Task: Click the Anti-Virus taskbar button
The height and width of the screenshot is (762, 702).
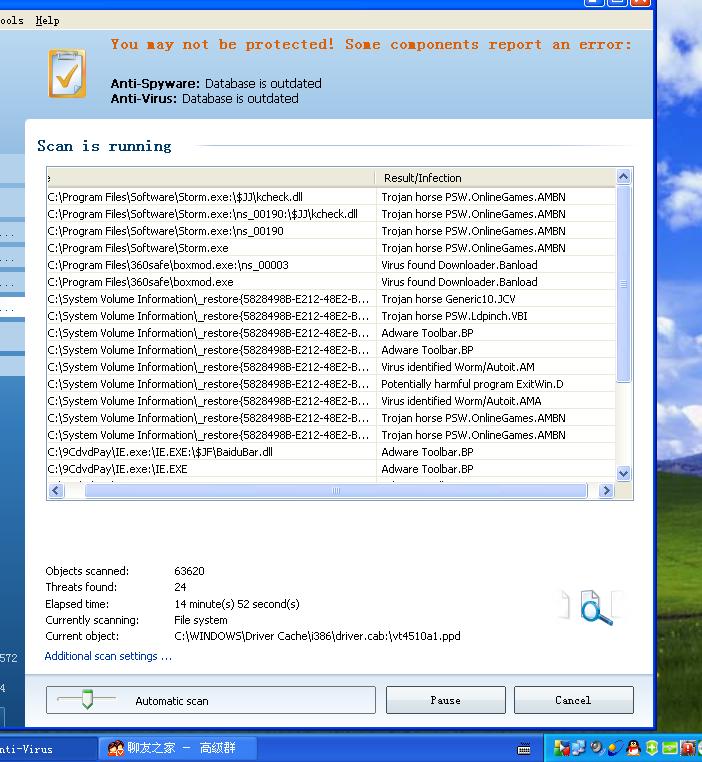Action: (48, 749)
